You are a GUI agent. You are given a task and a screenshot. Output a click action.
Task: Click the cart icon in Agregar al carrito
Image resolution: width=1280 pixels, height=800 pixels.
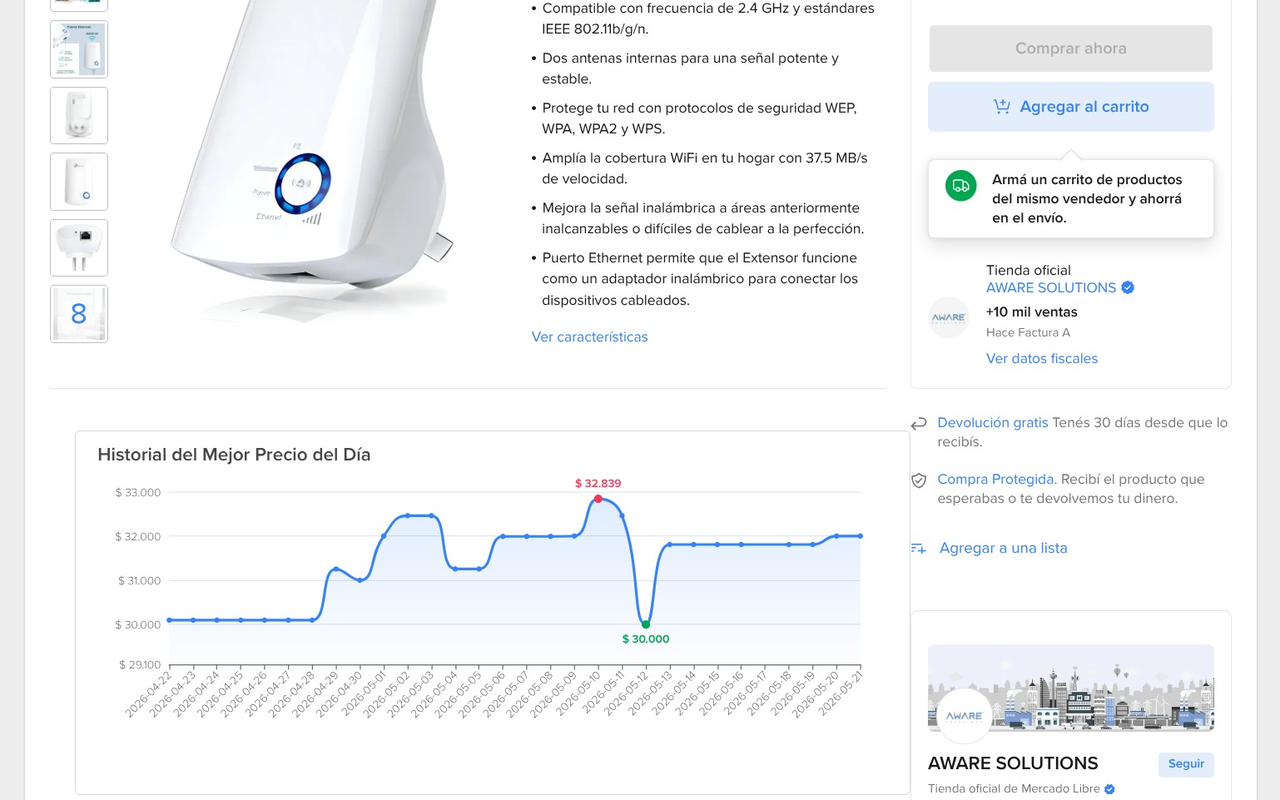1001,107
